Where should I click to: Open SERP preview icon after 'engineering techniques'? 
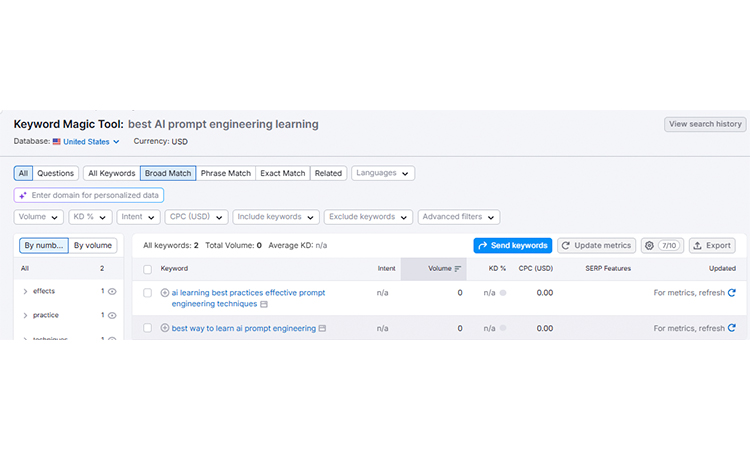tap(264, 304)
